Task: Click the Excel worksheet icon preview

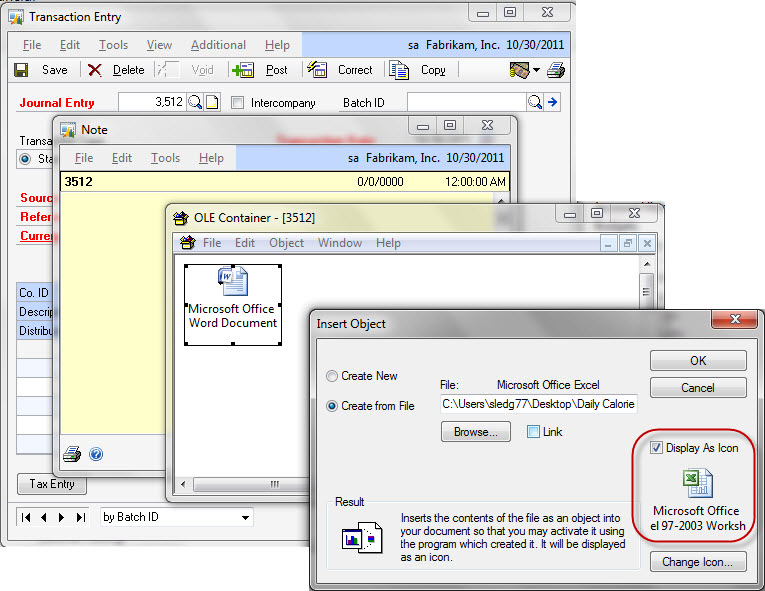Action: [698, 483]
